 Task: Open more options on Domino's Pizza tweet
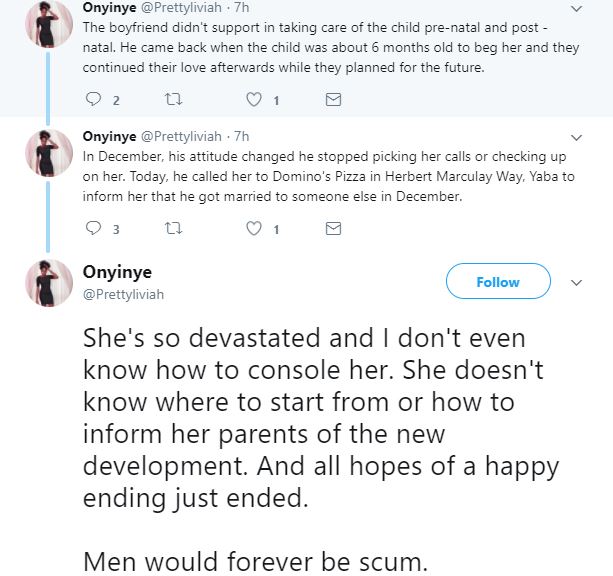pos(576,136)
